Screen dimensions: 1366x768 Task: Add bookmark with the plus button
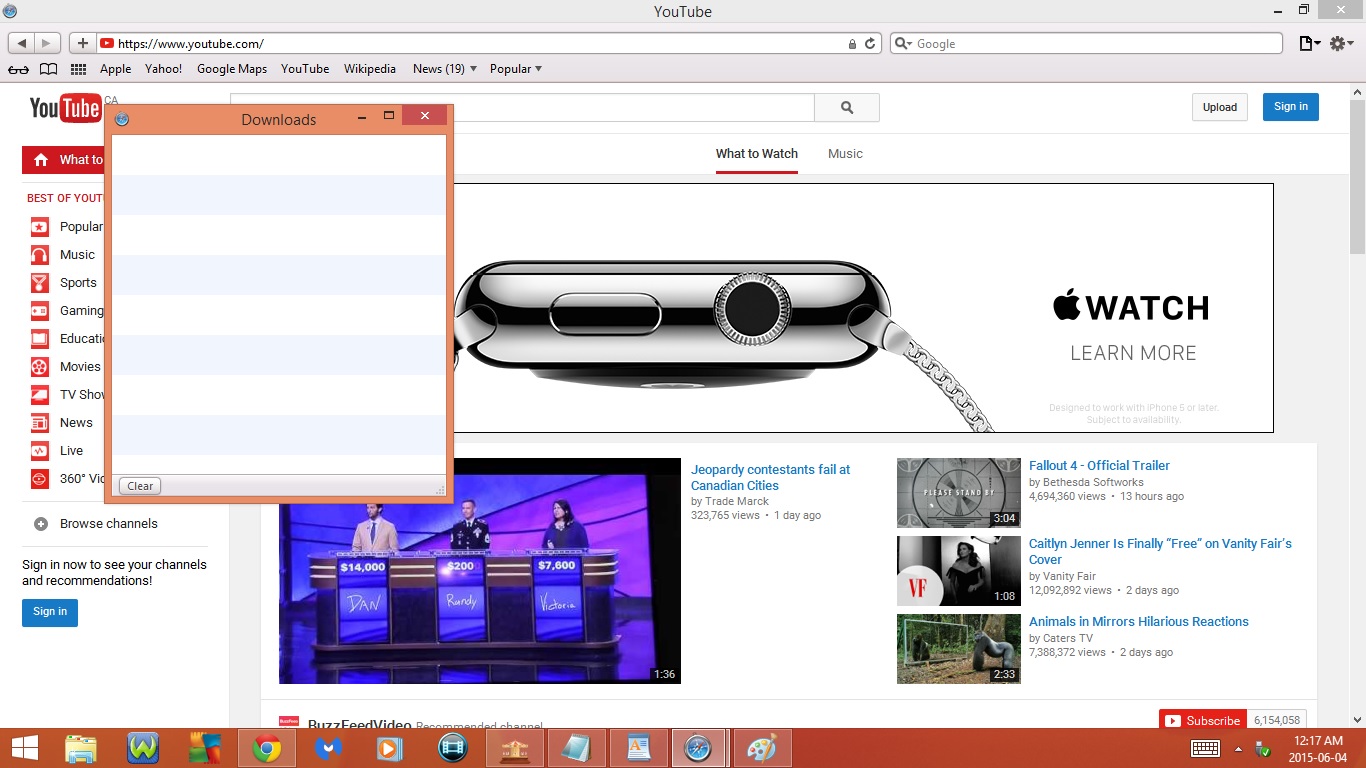point(83,43)
